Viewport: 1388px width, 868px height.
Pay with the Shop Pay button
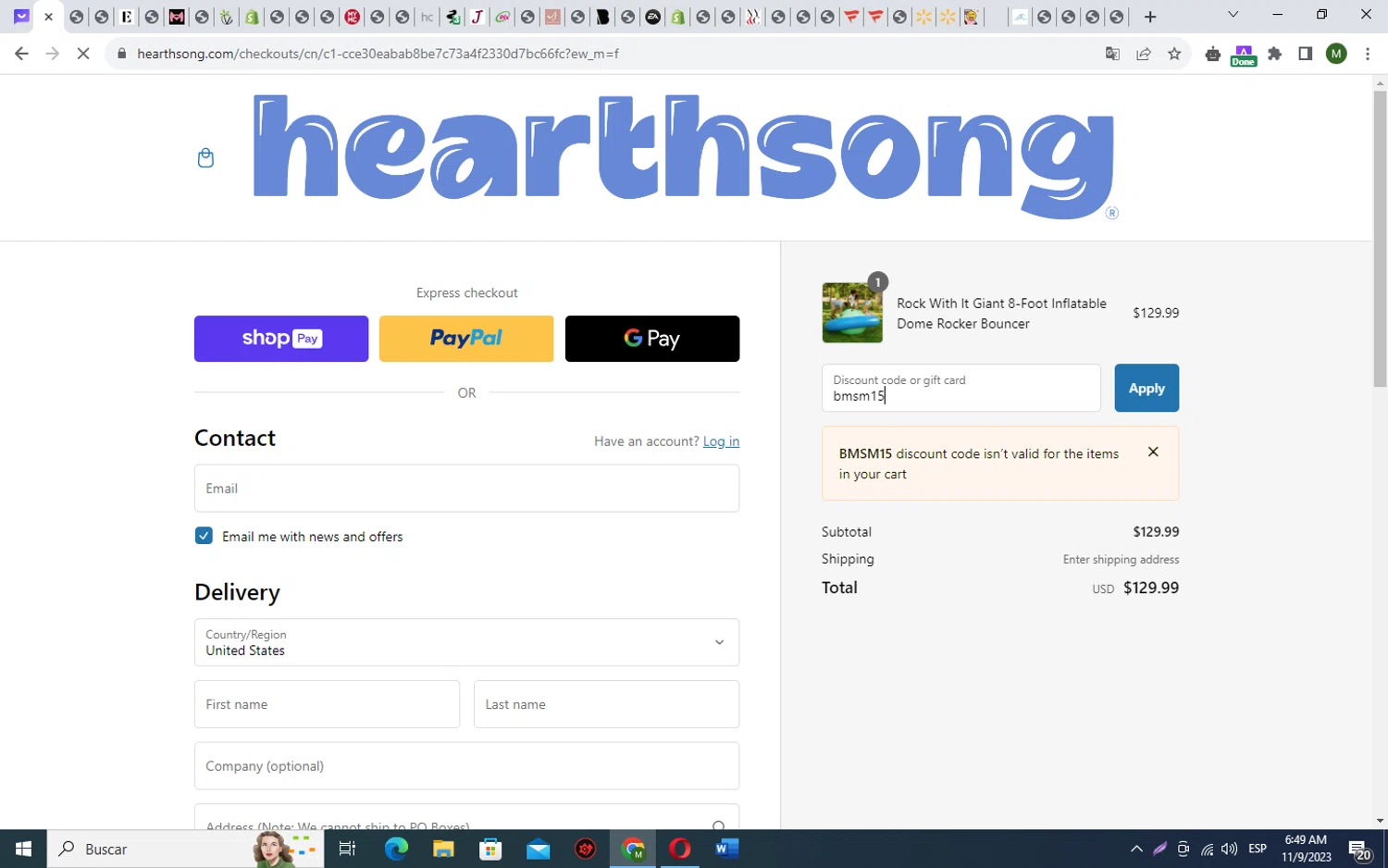(x=281, y=339)
